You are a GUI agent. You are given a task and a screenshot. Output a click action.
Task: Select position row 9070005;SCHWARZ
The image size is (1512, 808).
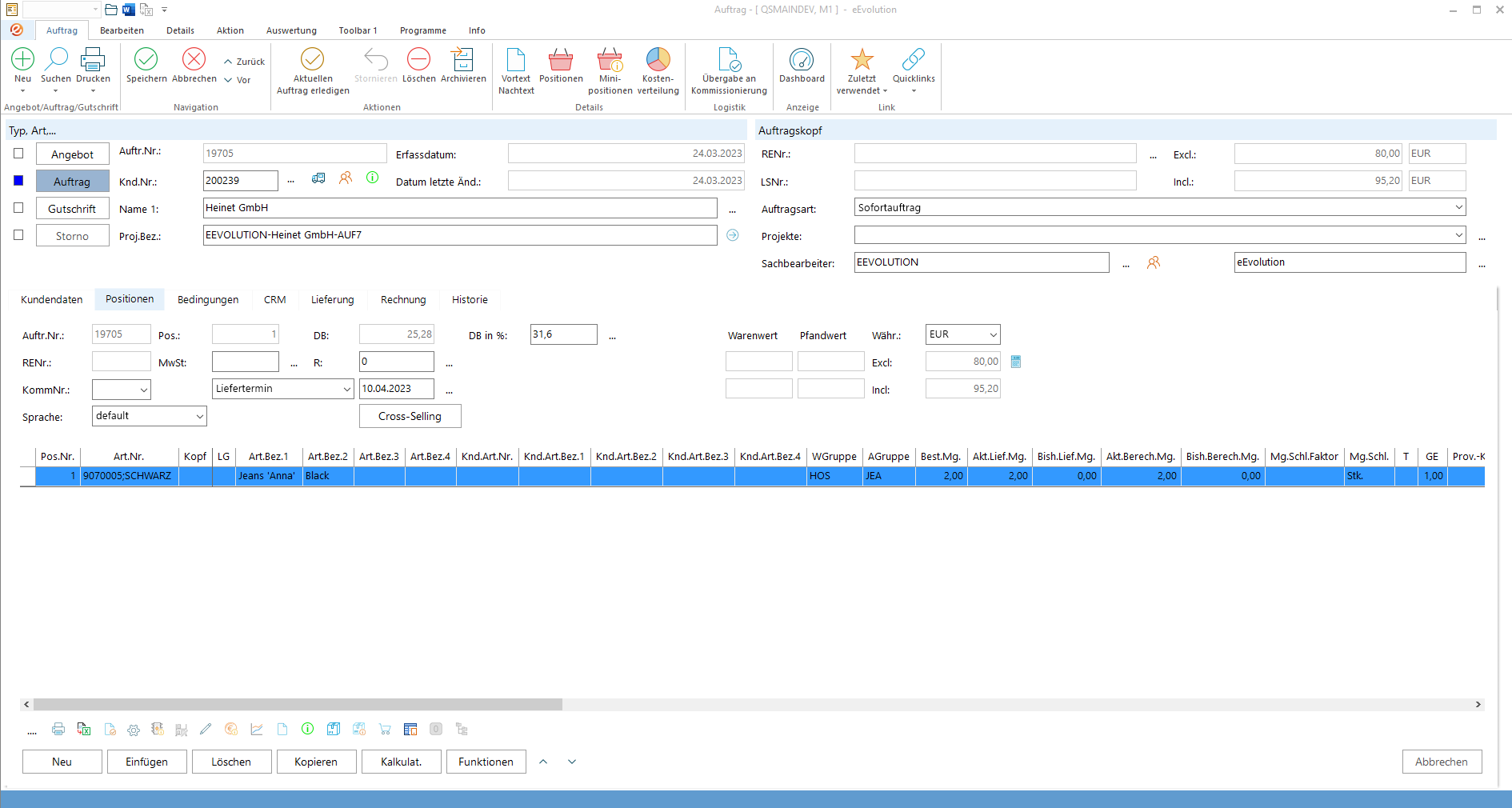tap(752, 476)
